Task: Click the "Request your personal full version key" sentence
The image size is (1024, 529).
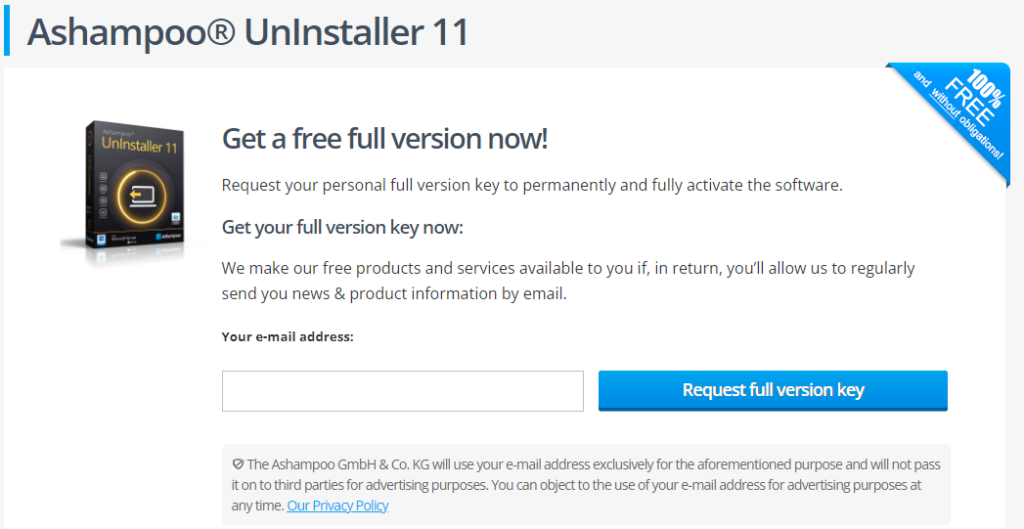Action: click(533, 185)
